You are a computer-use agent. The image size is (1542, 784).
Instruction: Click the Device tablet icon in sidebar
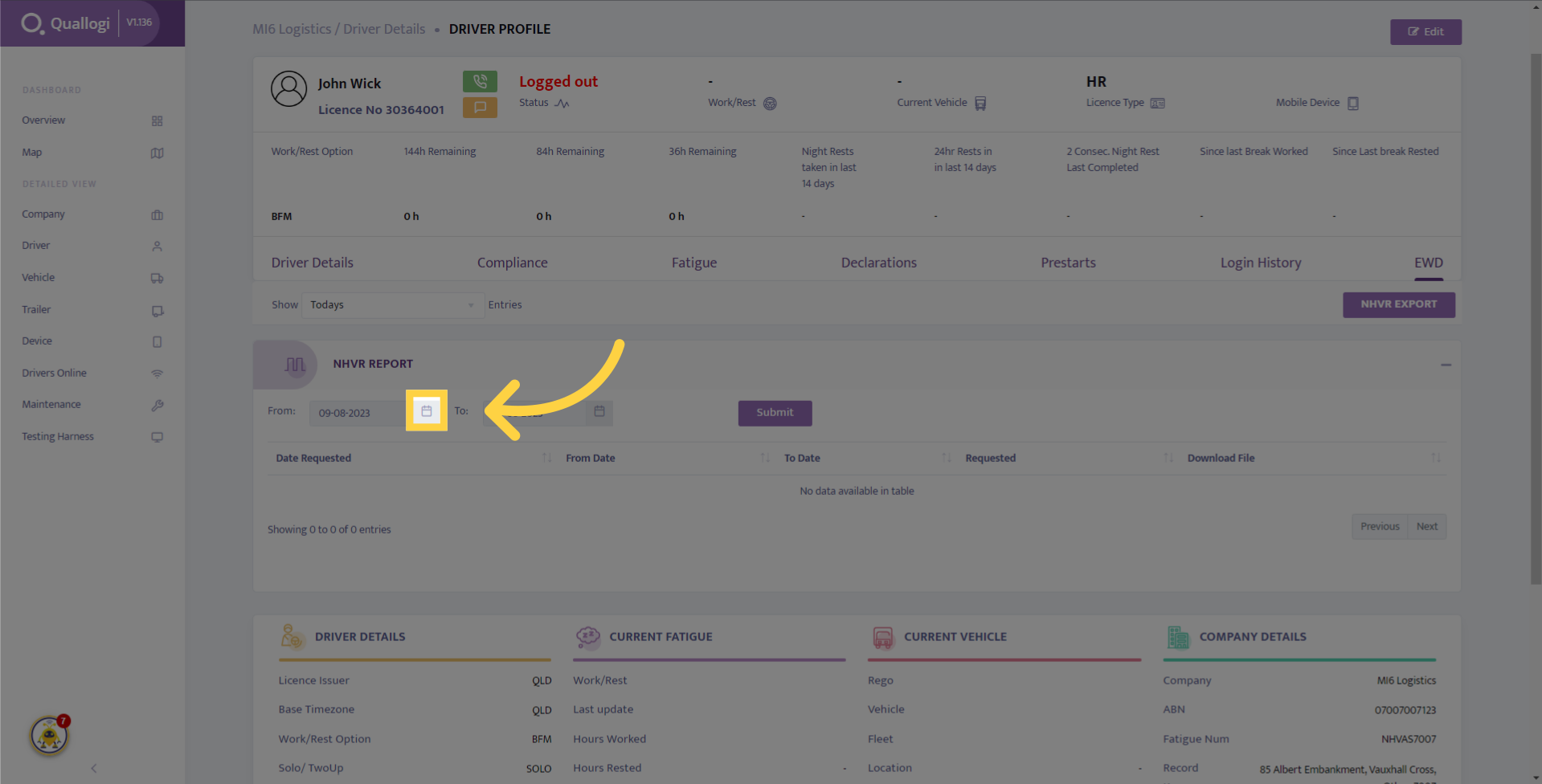click(157, 342)
